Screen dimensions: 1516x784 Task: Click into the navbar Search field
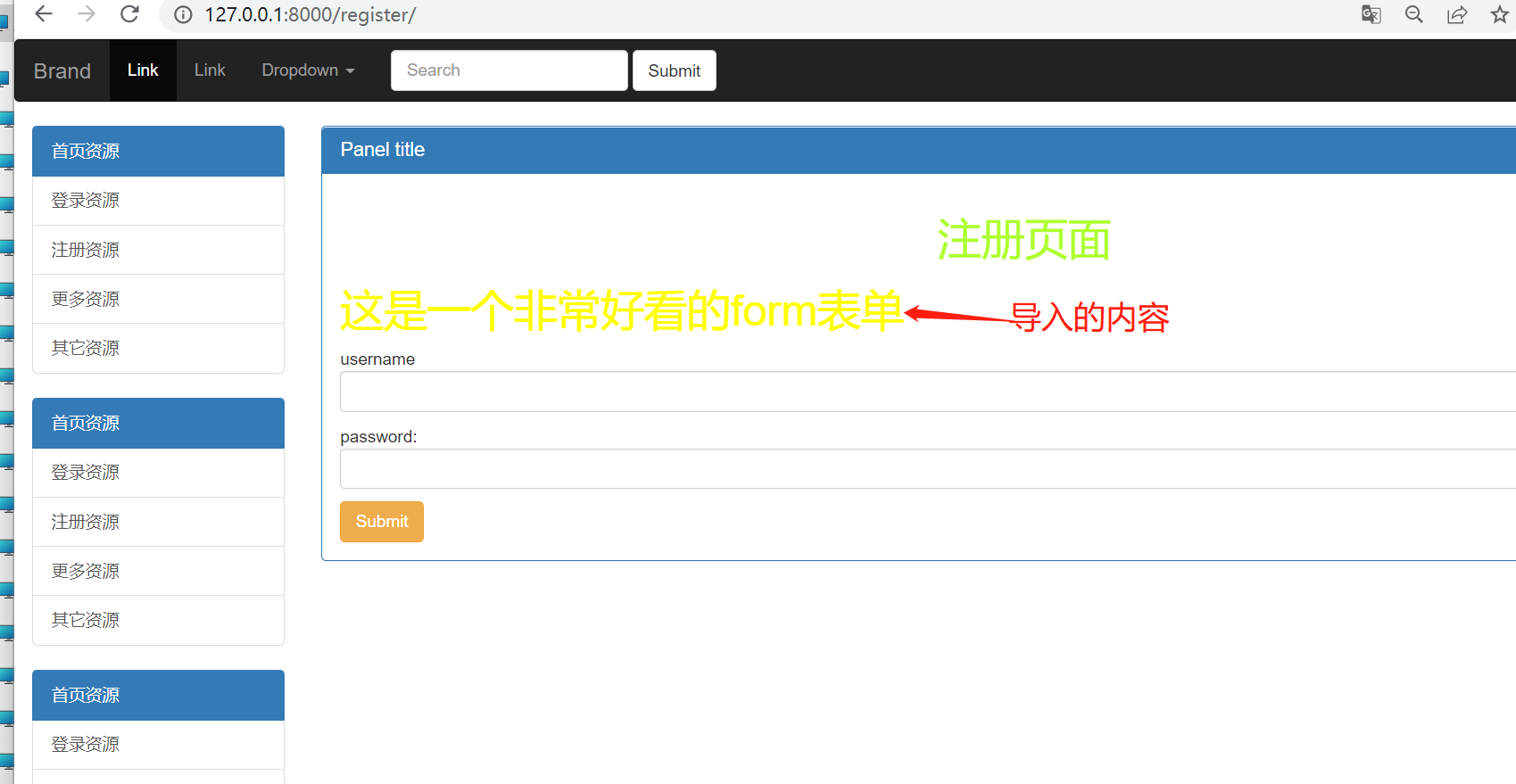point(509,70)
